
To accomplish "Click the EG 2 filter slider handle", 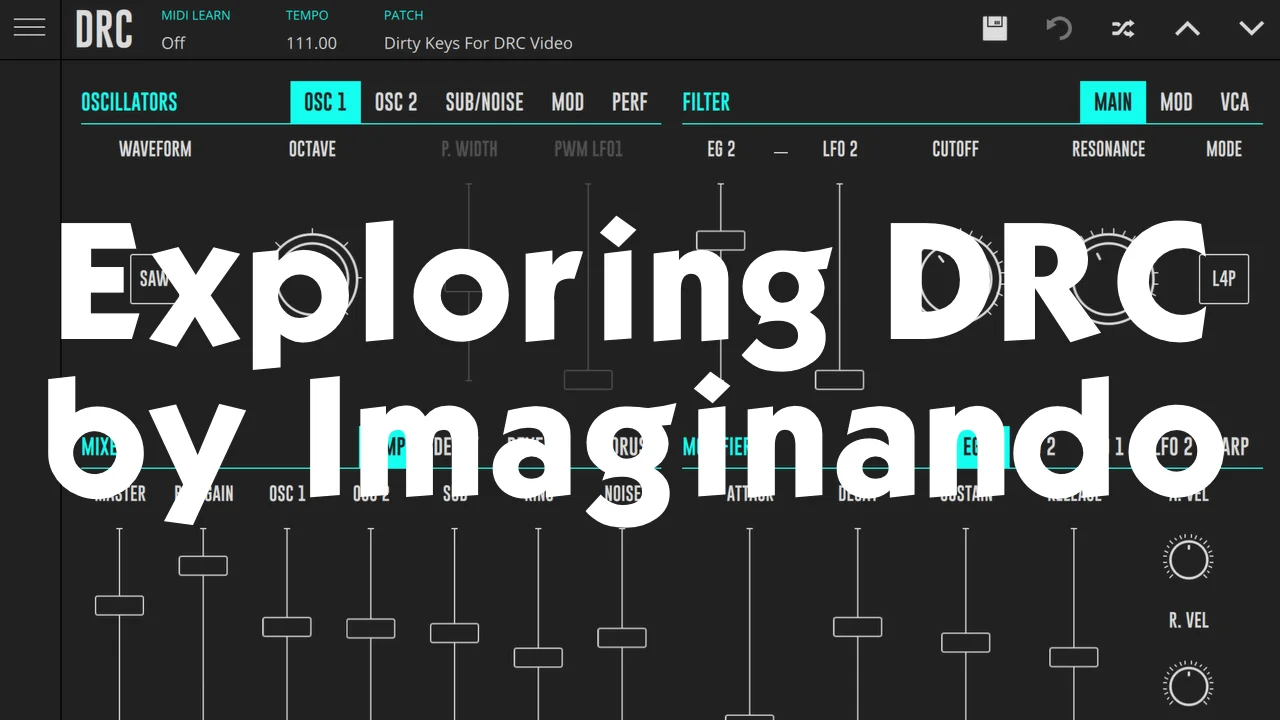I will 721,240.
